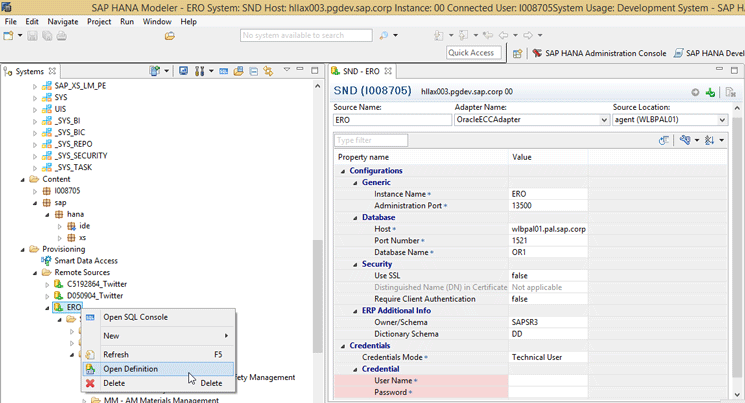Image resolution: width=745 pixels, height=403 pixels.
Task: Click the User Name value field
Action: click(x=548, y=381)
